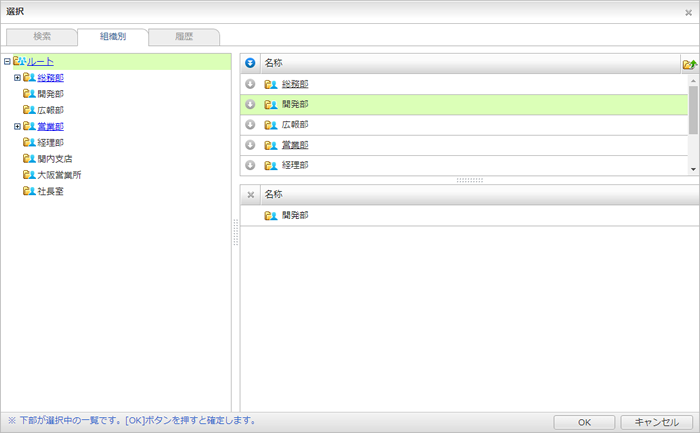Click the down-arrow icon beside 営業部 row
This screenshot has height=433, width=700.
[250, 145]
